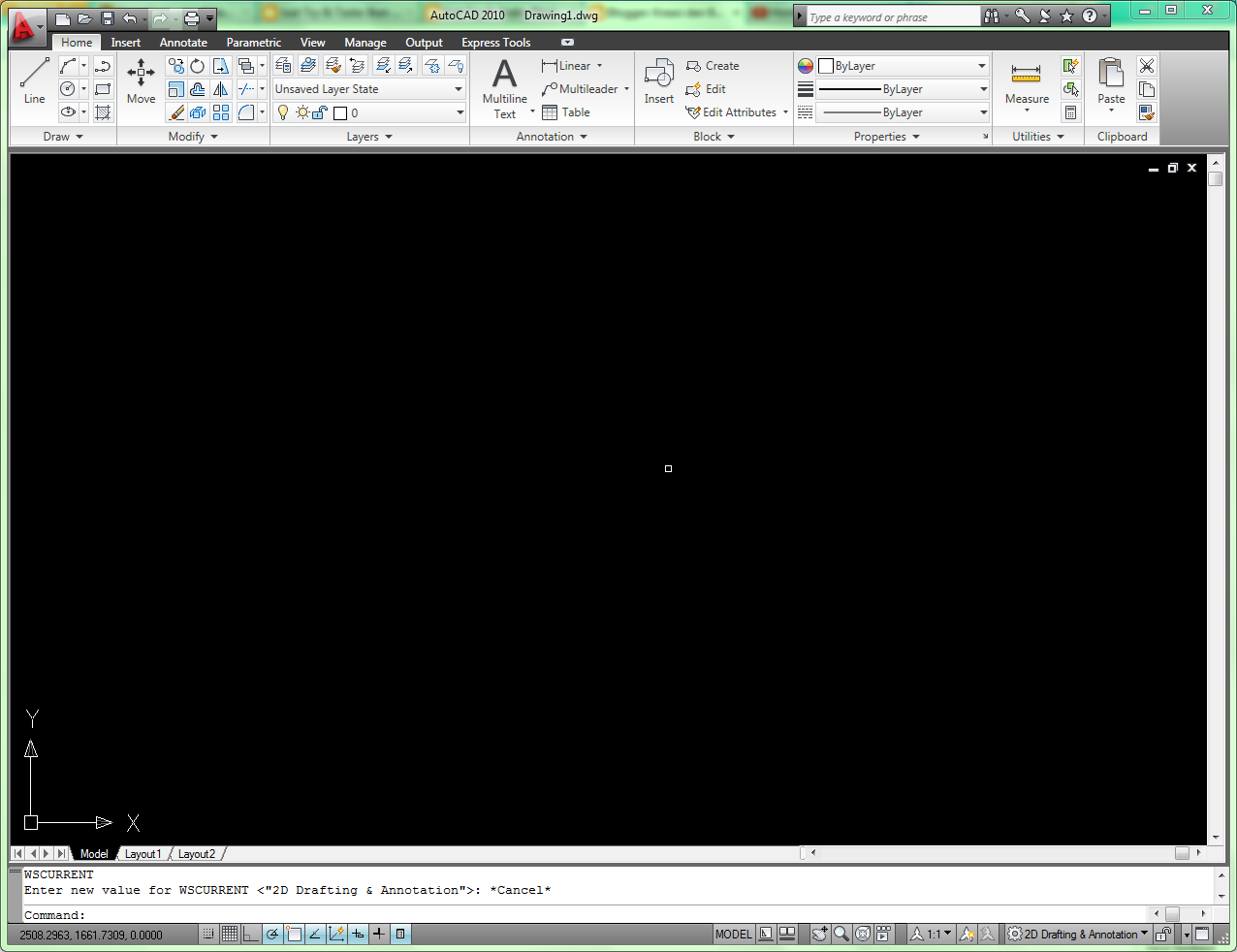This screenshot has width=1237, height=952.
Task: Open the Layout1 tab
Action: click(143, 854)
